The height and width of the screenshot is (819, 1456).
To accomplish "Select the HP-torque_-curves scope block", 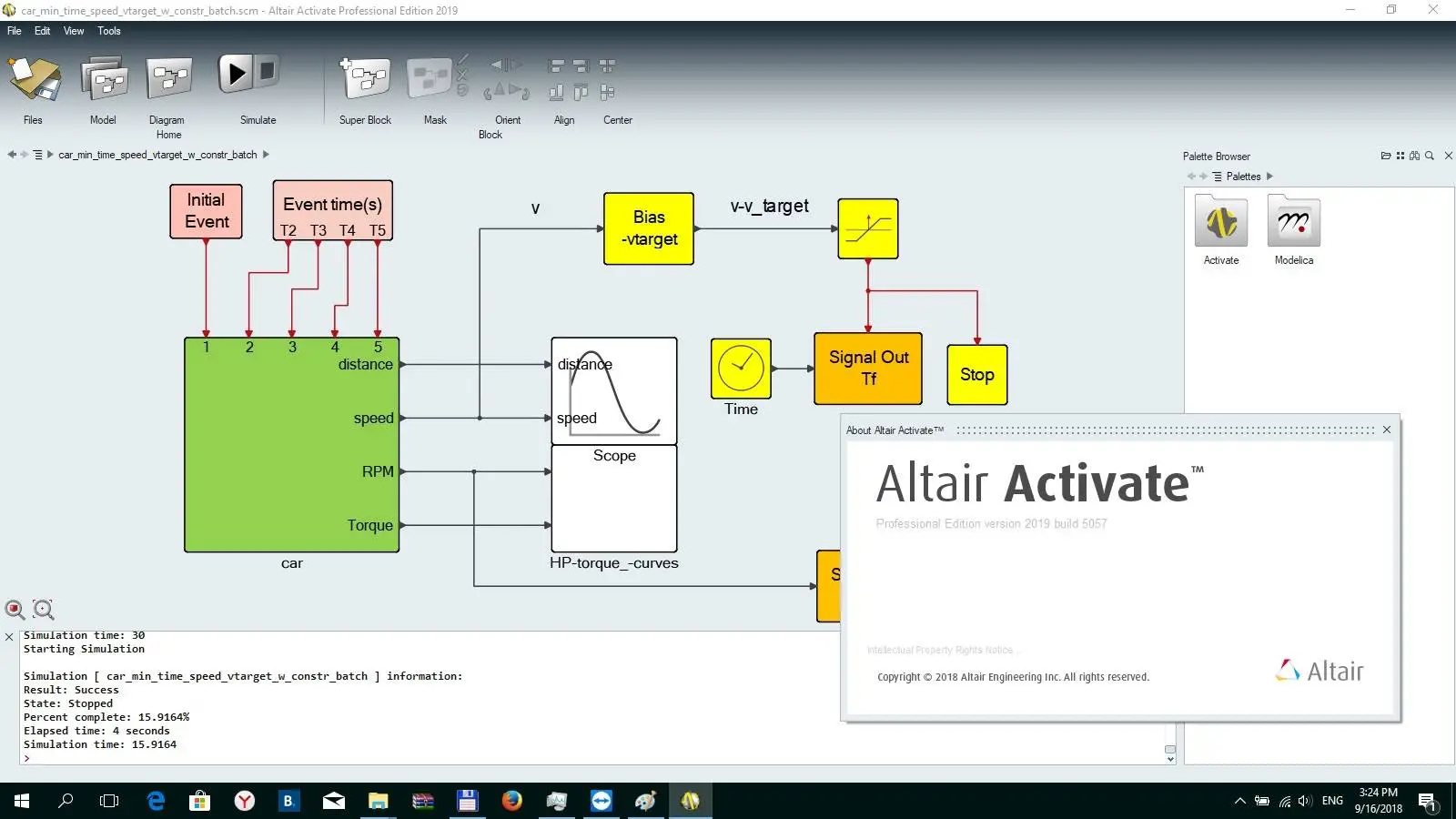I will 614,499.
